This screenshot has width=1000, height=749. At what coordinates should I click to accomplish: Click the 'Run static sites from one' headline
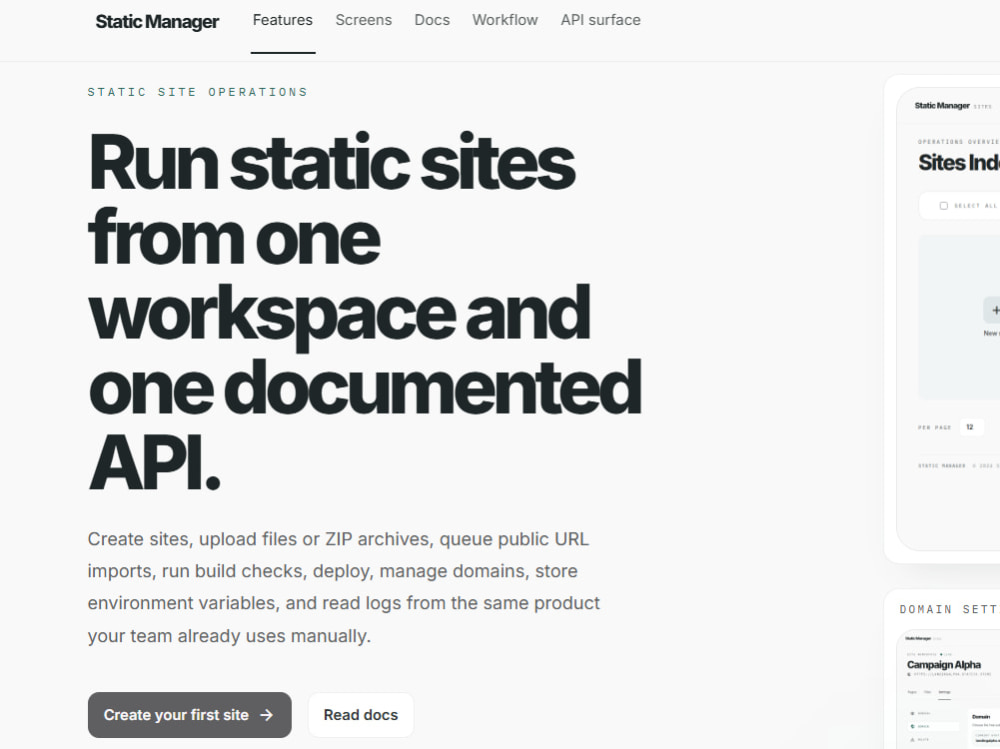(x=365, y=311)
